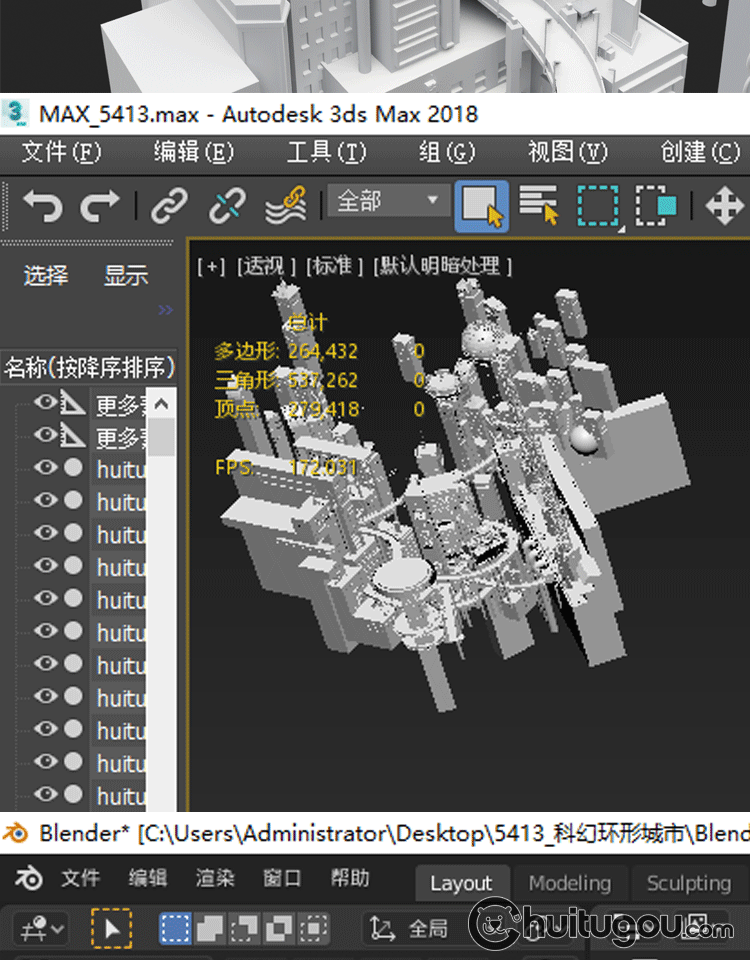This screenshot has height=960, width=750.
Task: Activate the Select Object tool
Action: pyautogui.click(x=481, y=206)
